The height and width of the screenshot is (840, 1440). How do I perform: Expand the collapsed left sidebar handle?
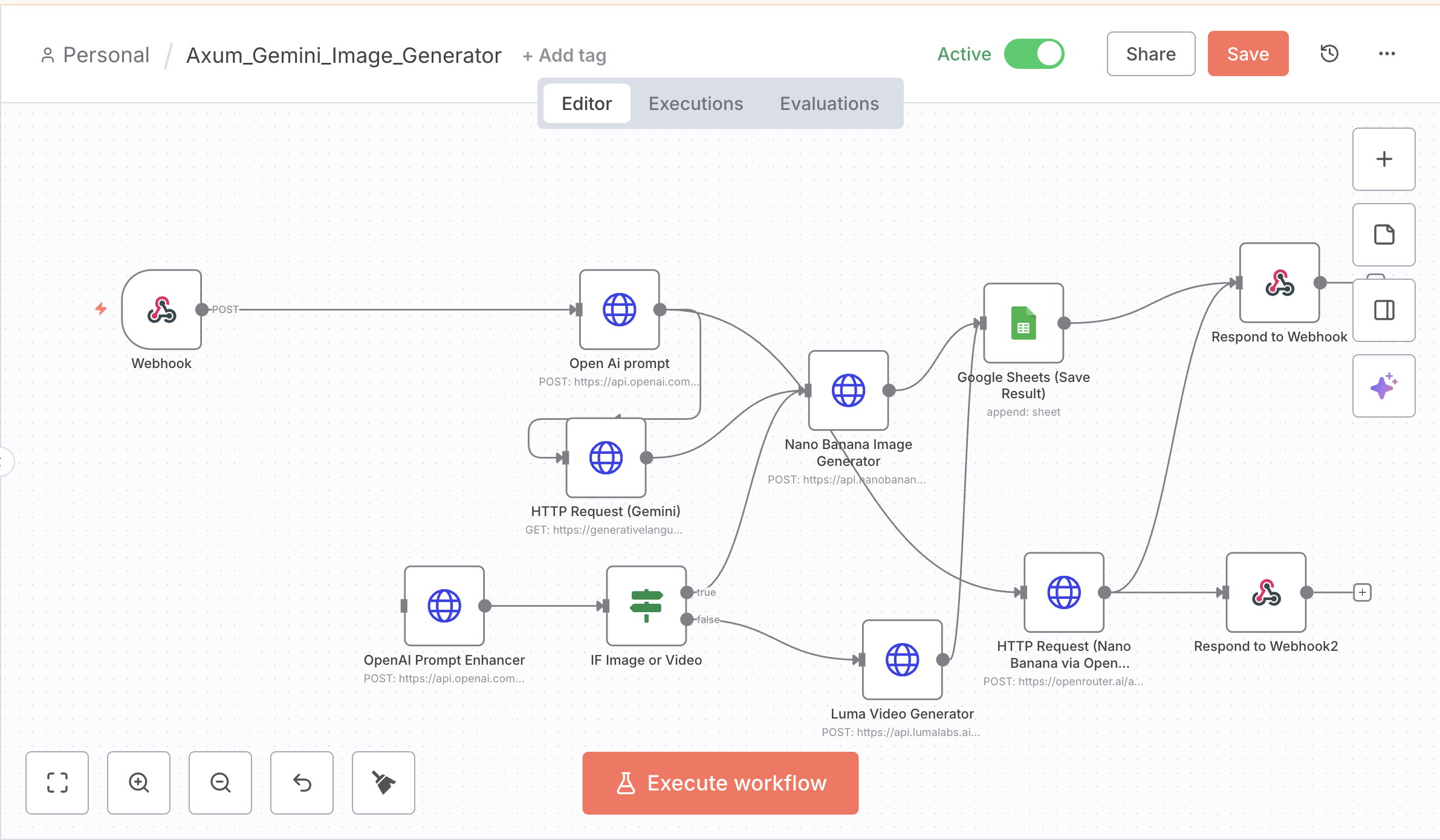[5, 462]
